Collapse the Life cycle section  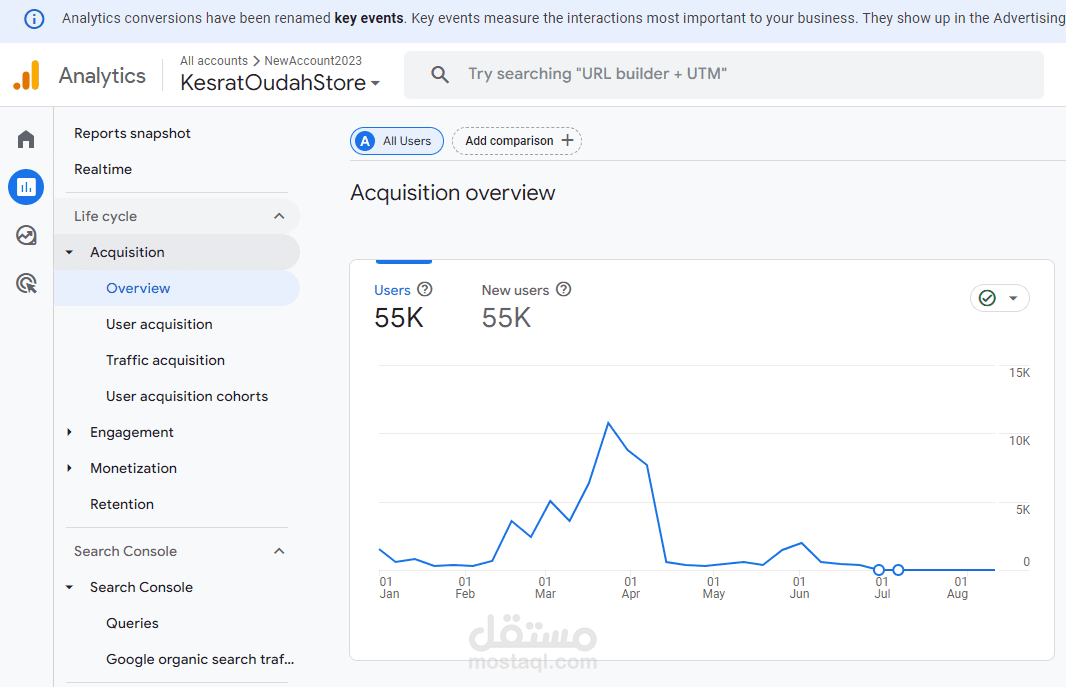(x=279, y=216)
